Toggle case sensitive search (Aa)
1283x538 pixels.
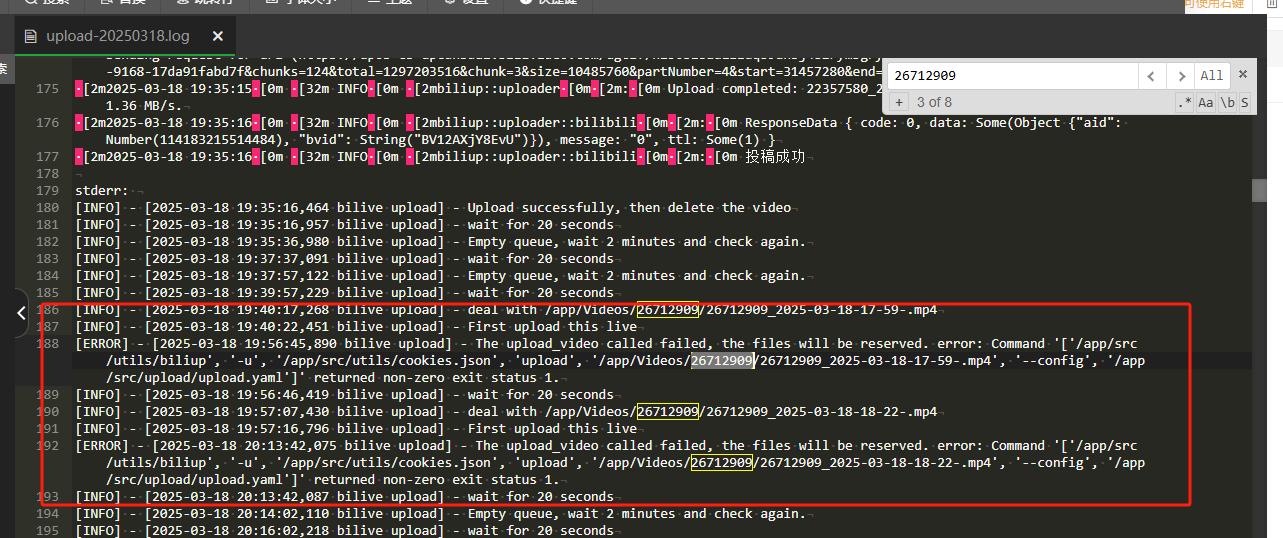(x=1205, y=102)
